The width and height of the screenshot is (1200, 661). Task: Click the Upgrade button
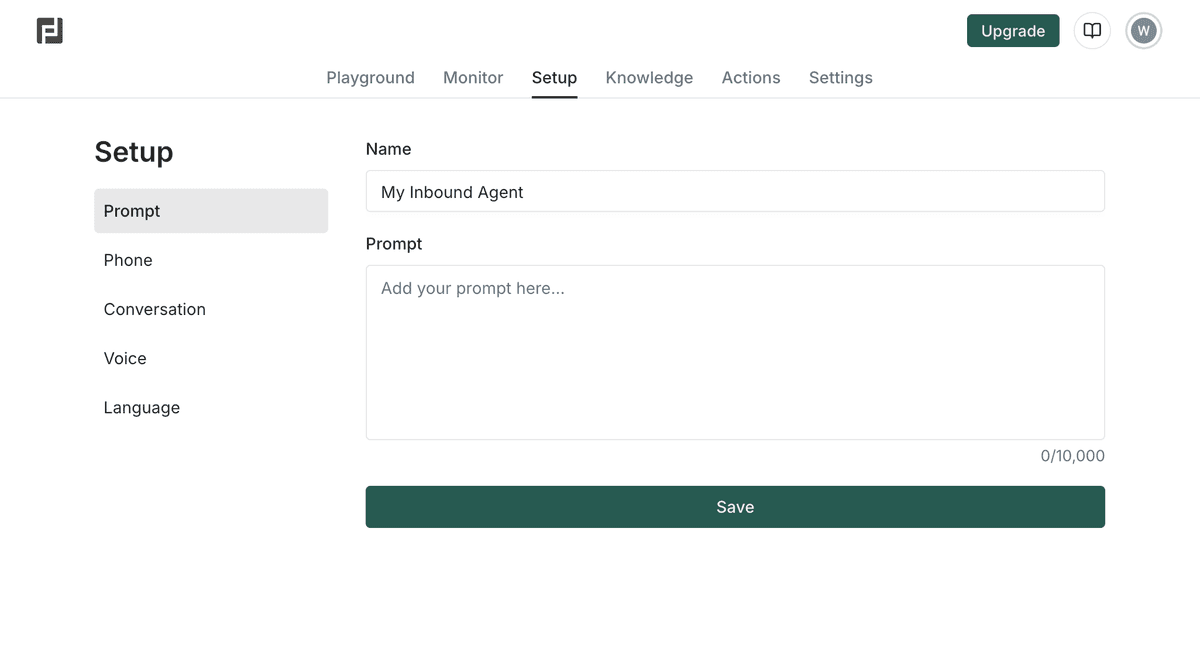(1013, 31)
